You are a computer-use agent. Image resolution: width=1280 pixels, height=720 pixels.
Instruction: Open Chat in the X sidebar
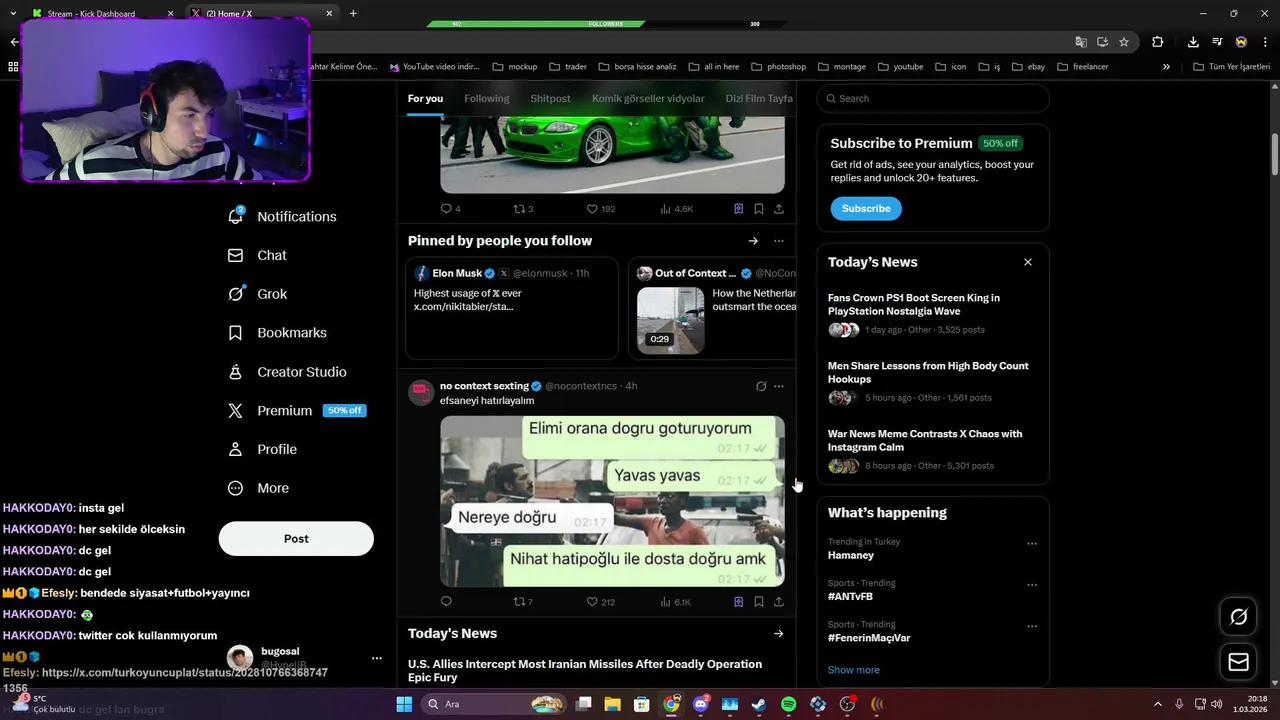pos(257,255)
